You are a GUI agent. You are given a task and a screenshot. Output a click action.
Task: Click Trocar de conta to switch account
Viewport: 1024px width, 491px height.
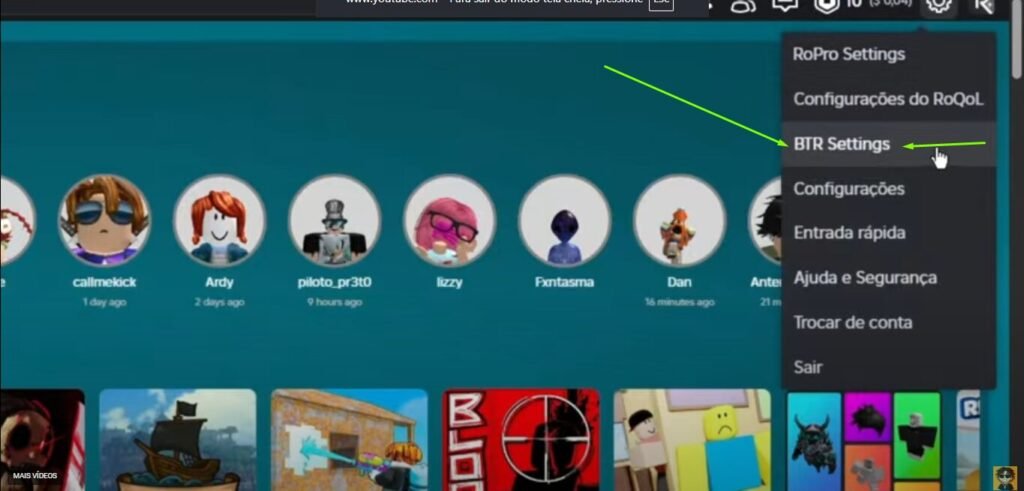[x=852, y=323]
